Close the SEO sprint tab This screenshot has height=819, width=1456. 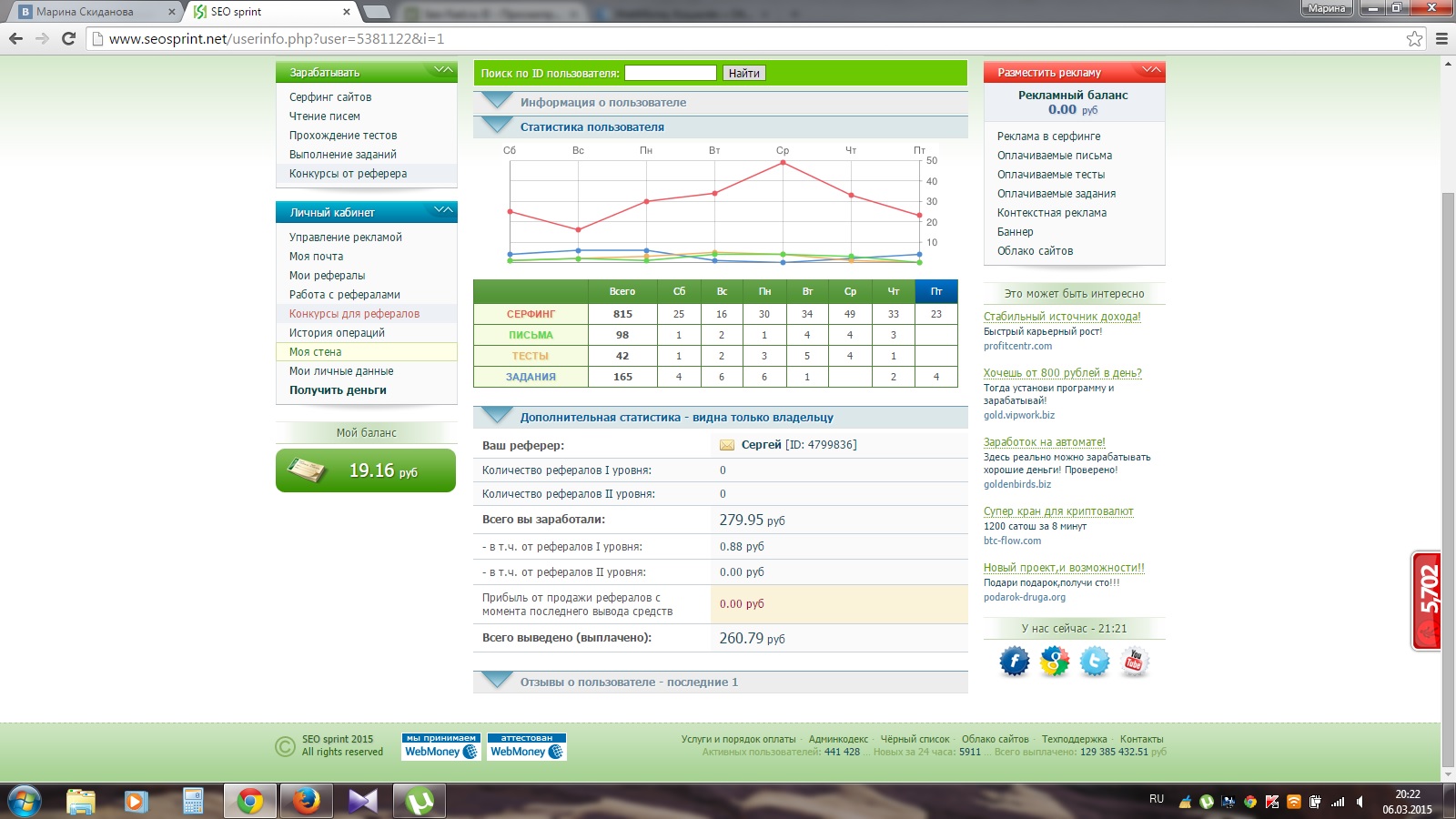[x=347, y=12]
